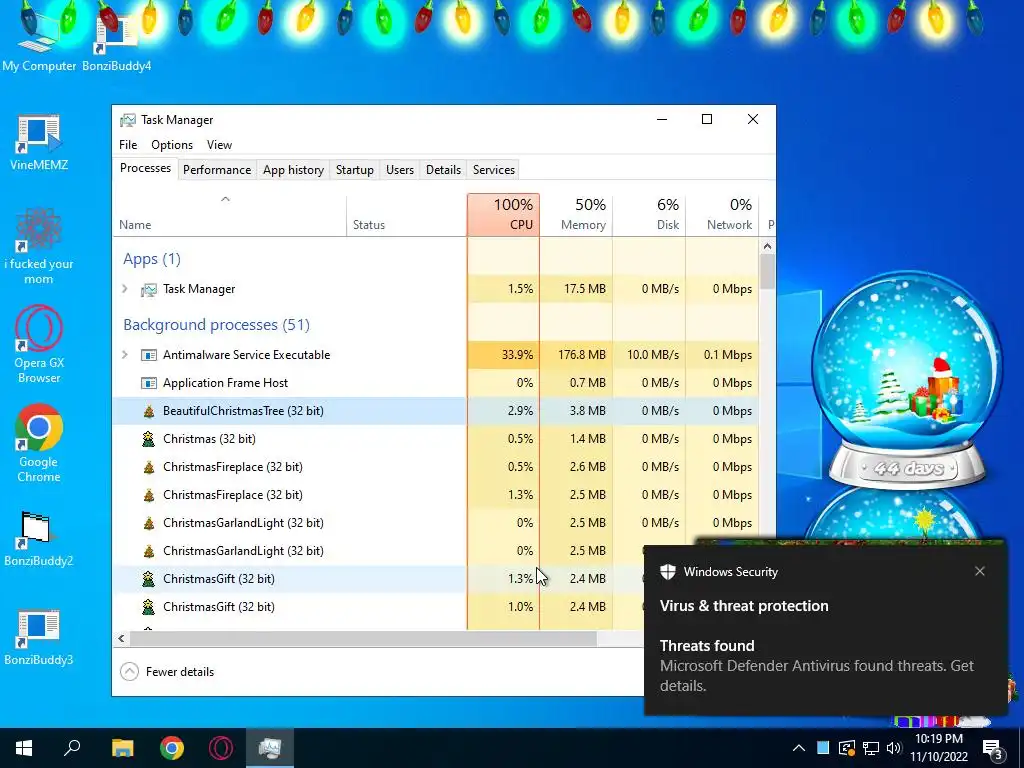Click the vertical scrollbar thumb
1024x768 pixels.
point(767,272)
